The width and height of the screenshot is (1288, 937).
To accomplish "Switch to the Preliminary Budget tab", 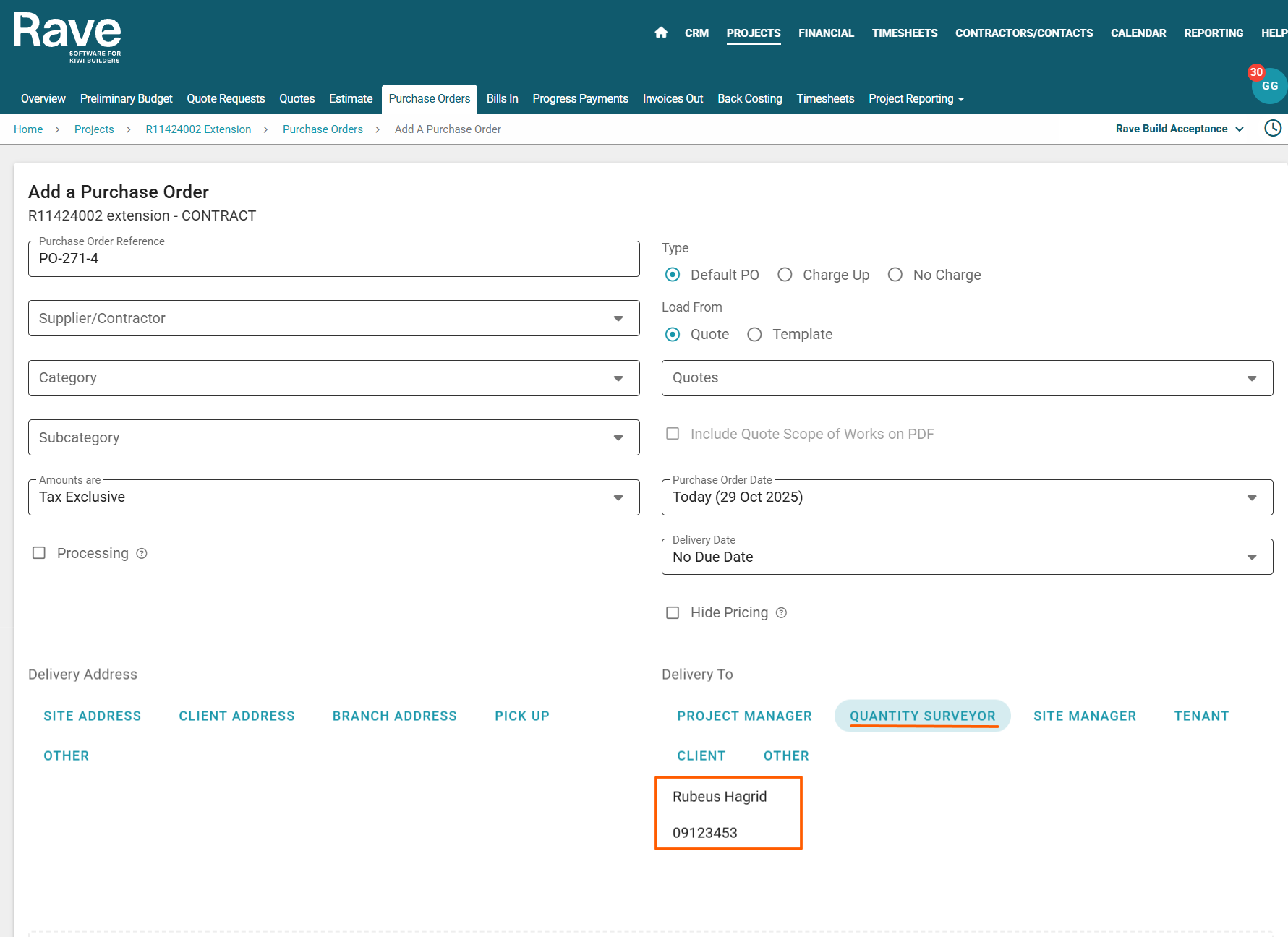I will pyautogui.click(x=127, y=99).
